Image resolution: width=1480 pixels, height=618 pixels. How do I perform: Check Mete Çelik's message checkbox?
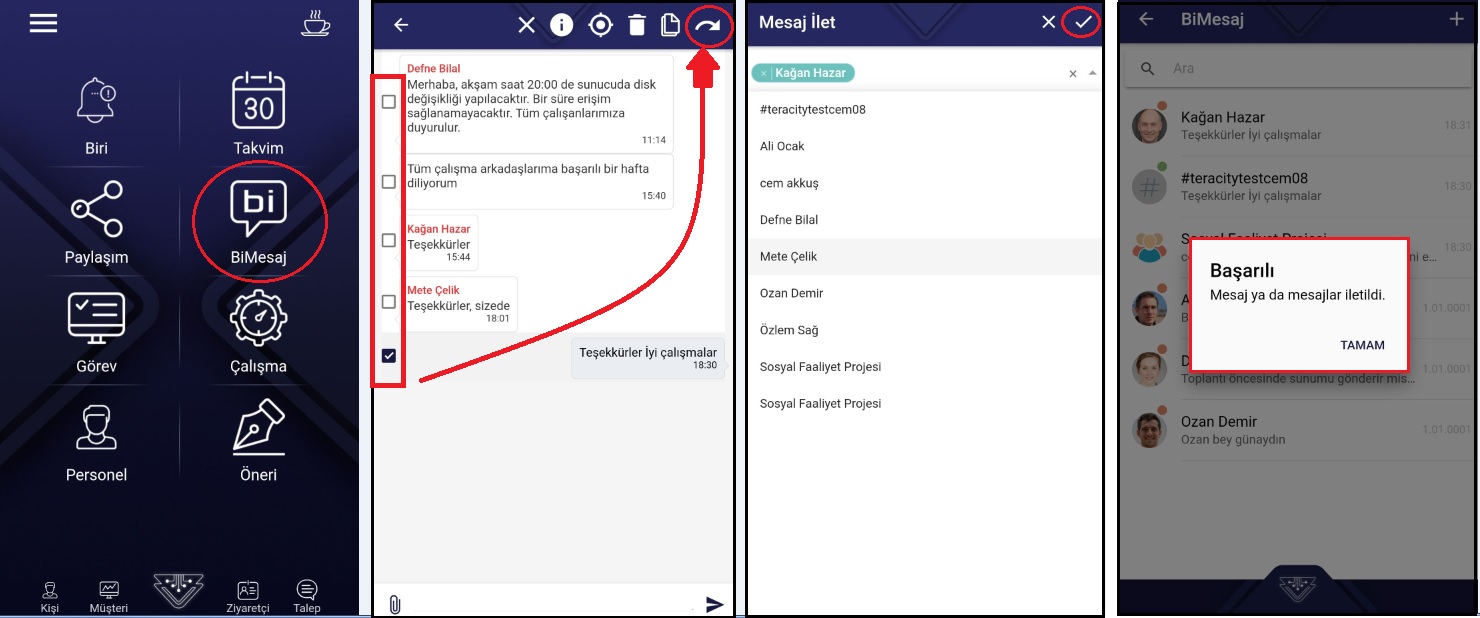[x=389, y=301]
